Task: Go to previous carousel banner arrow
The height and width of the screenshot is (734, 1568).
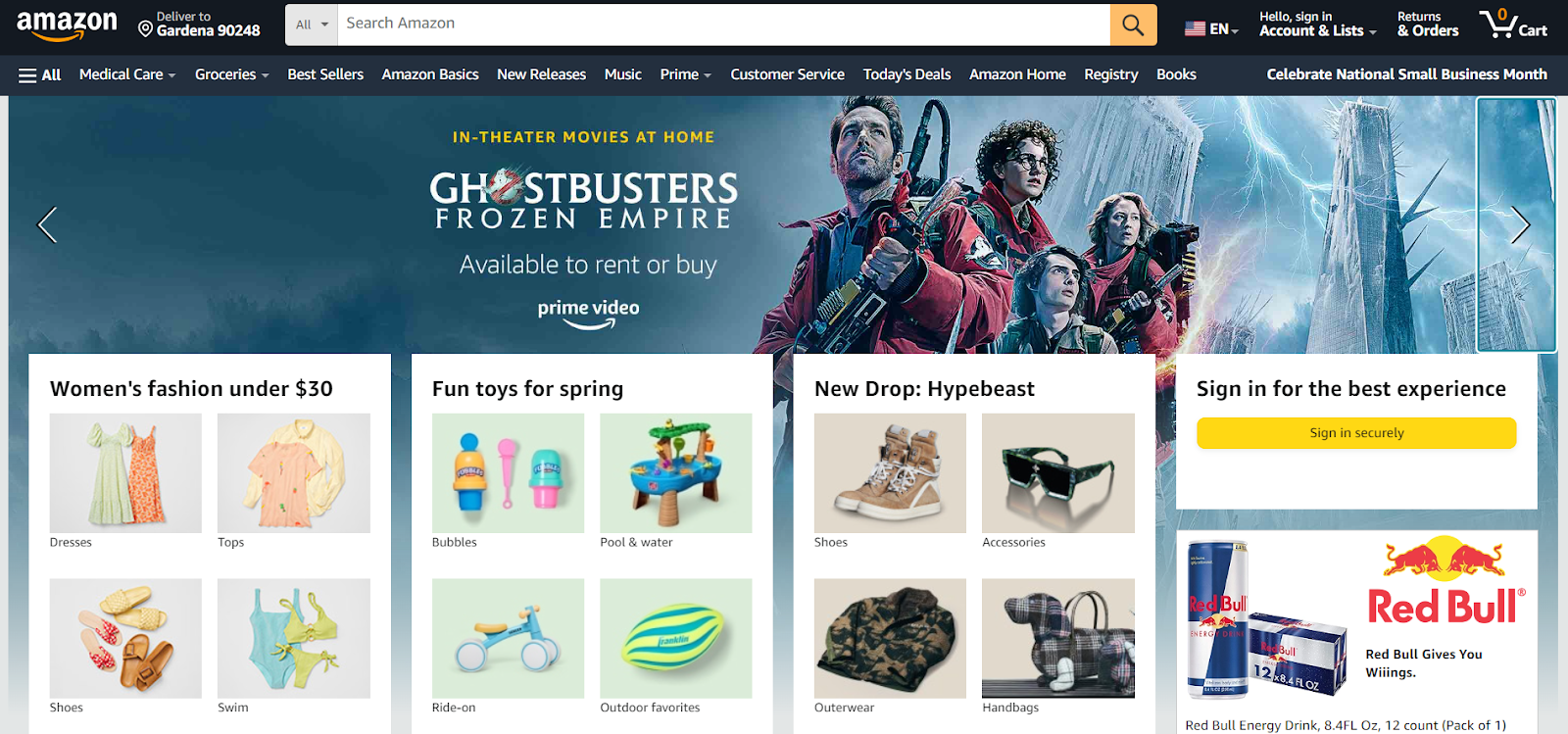Action: [47, 225]
